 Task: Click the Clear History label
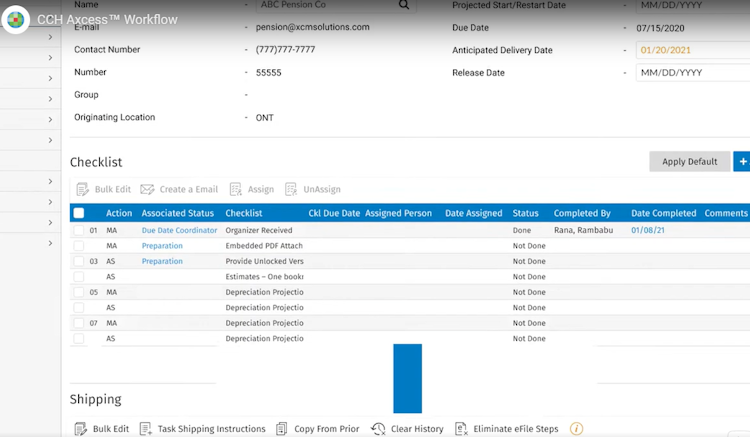click(417, 429)
